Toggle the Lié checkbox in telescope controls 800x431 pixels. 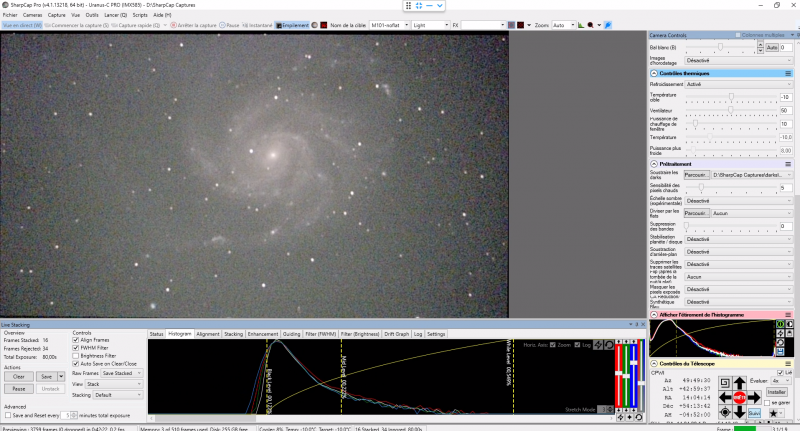[x=780, y=373]
